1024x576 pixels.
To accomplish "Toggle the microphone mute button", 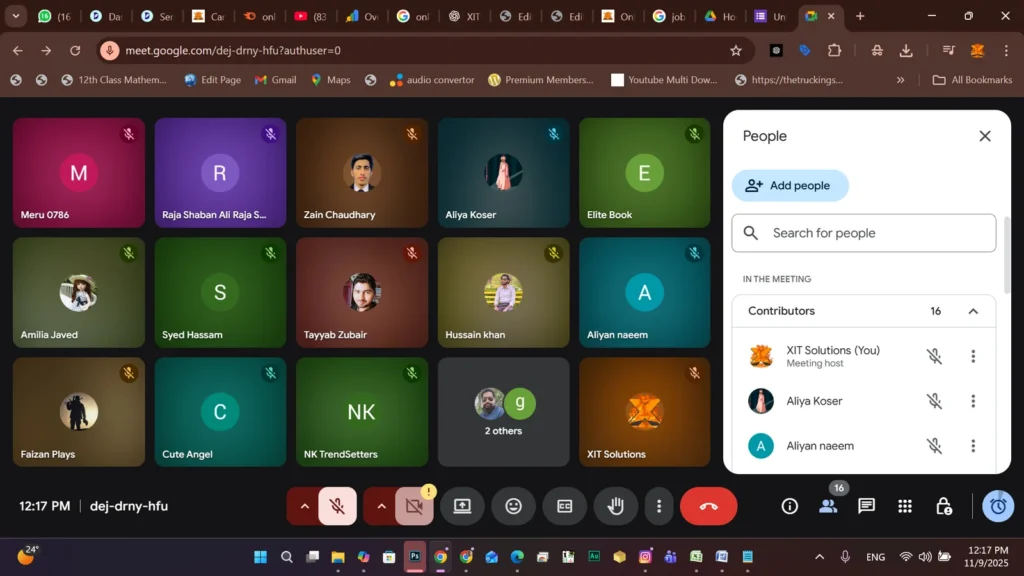I will pyautogui.click(x=338, y=506).
